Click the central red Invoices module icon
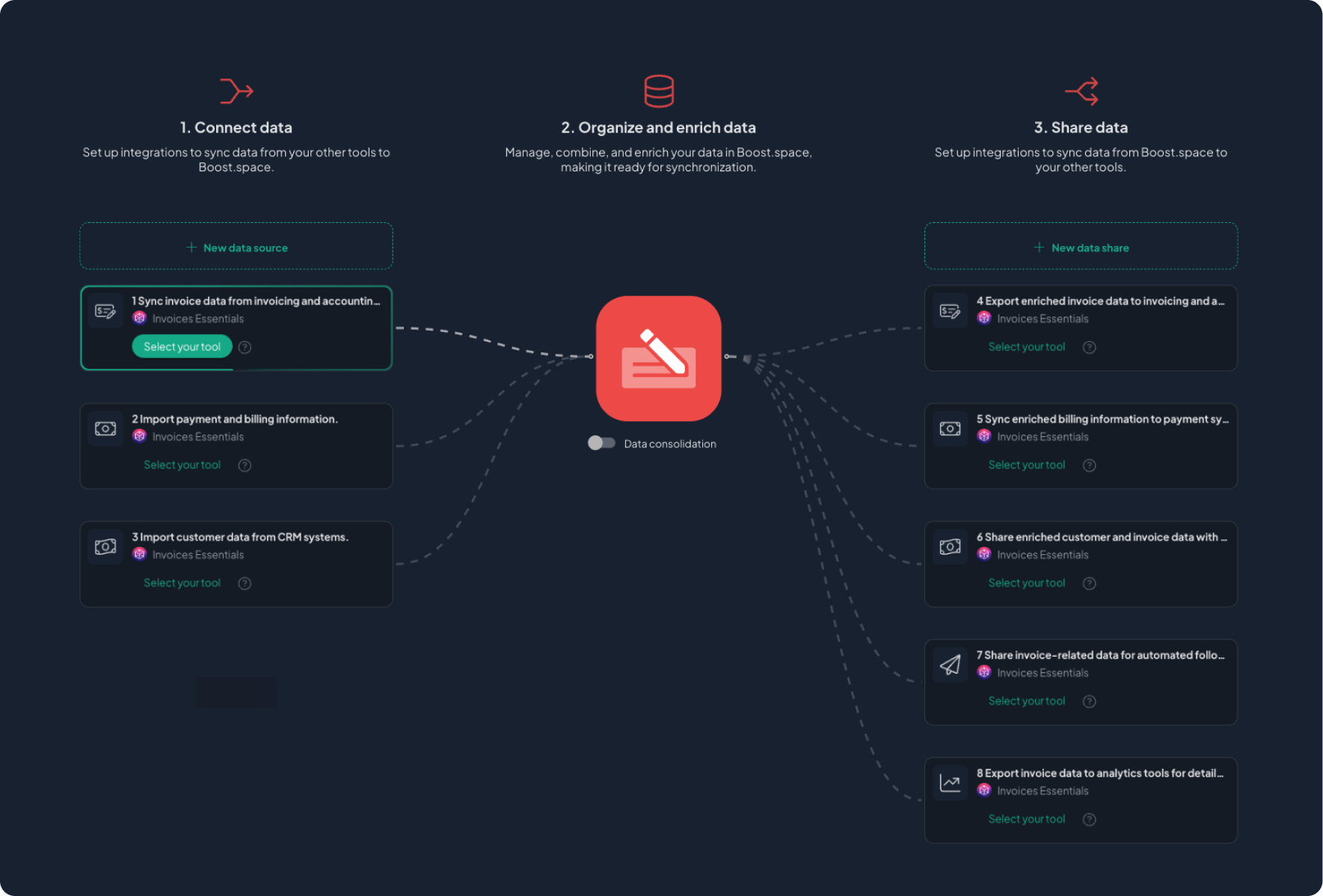 658,358
